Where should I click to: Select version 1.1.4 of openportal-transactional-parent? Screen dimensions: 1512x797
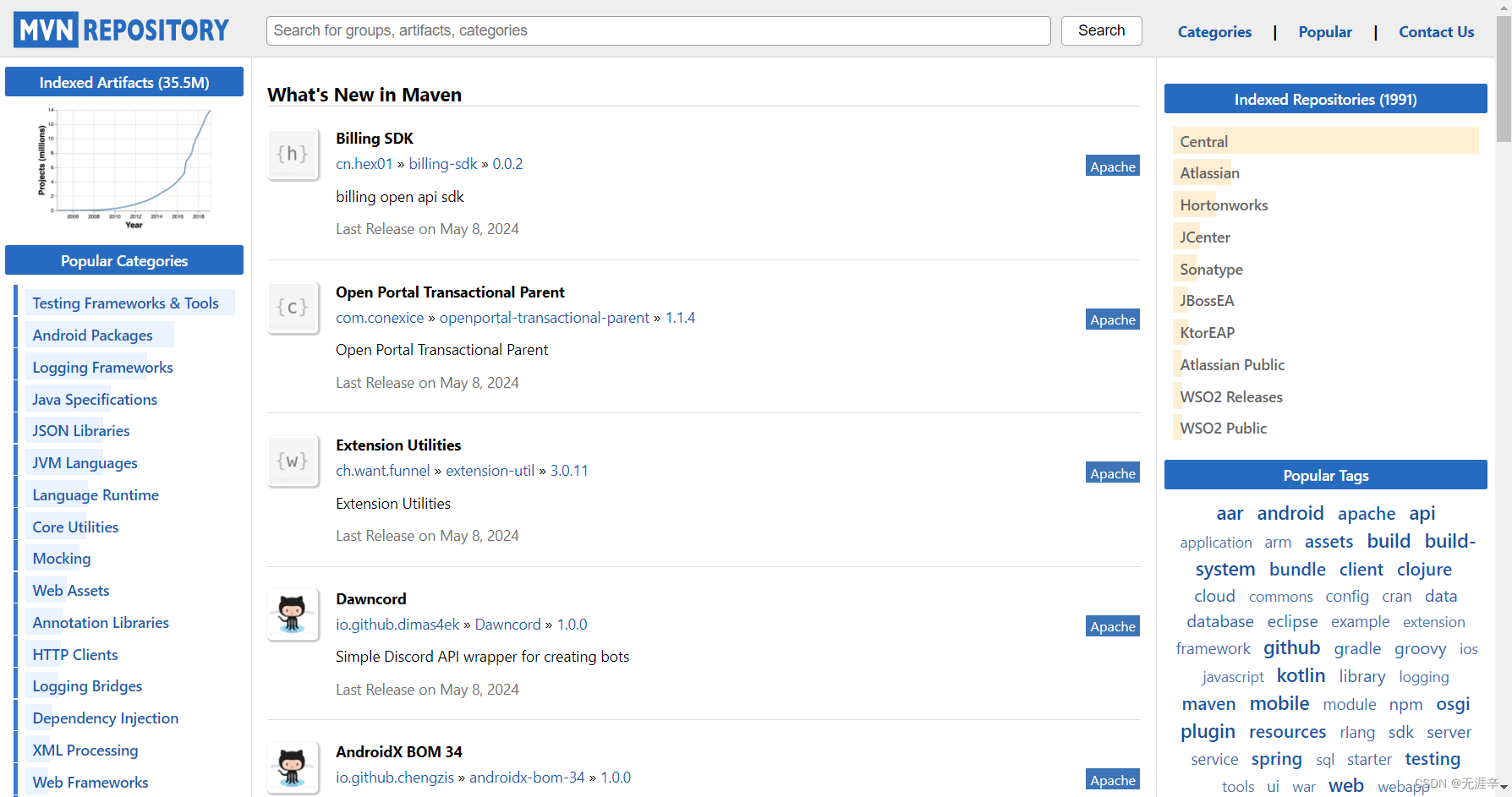[680, 317]
